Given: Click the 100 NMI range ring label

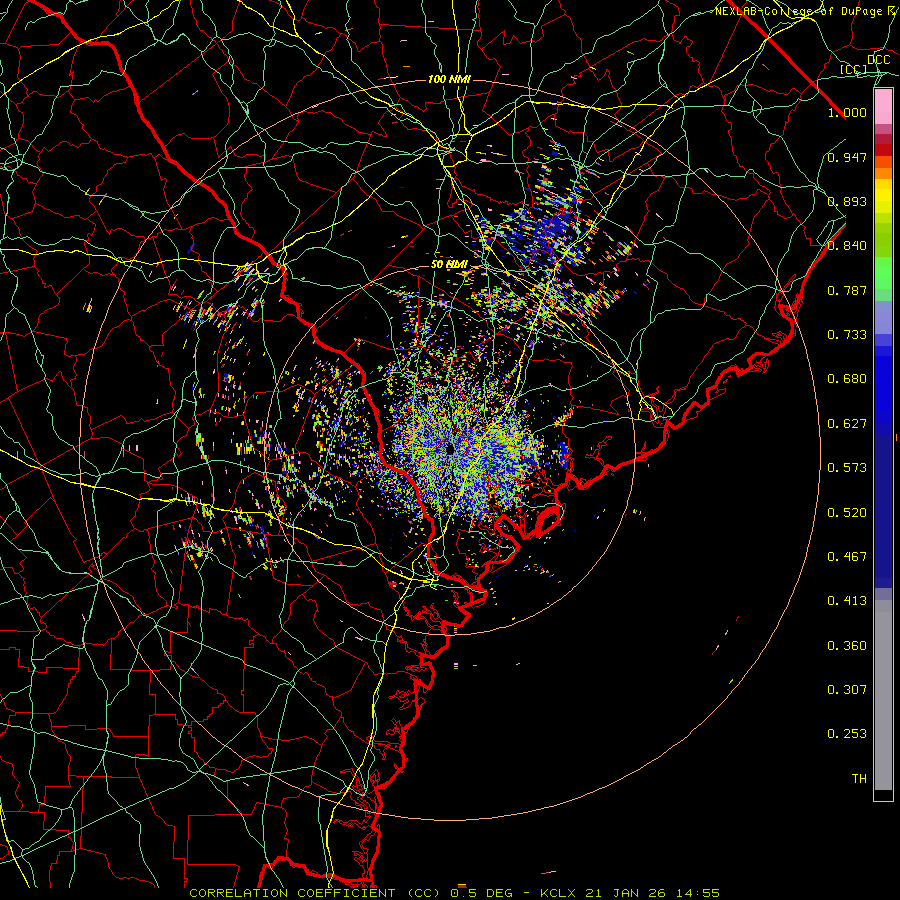Looking at the screenshot, I should 449,79.
